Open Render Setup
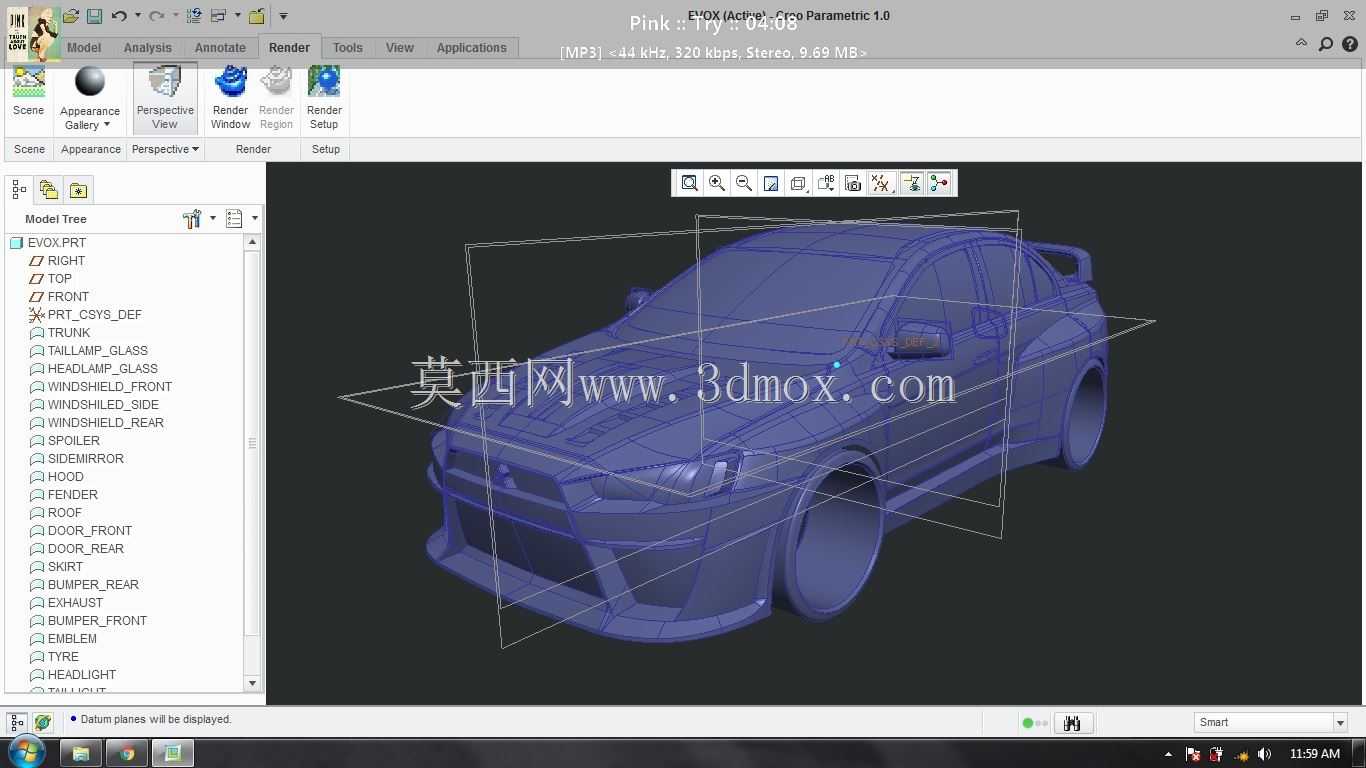Viewport: 1366px width, 768px height. point(324,98)
